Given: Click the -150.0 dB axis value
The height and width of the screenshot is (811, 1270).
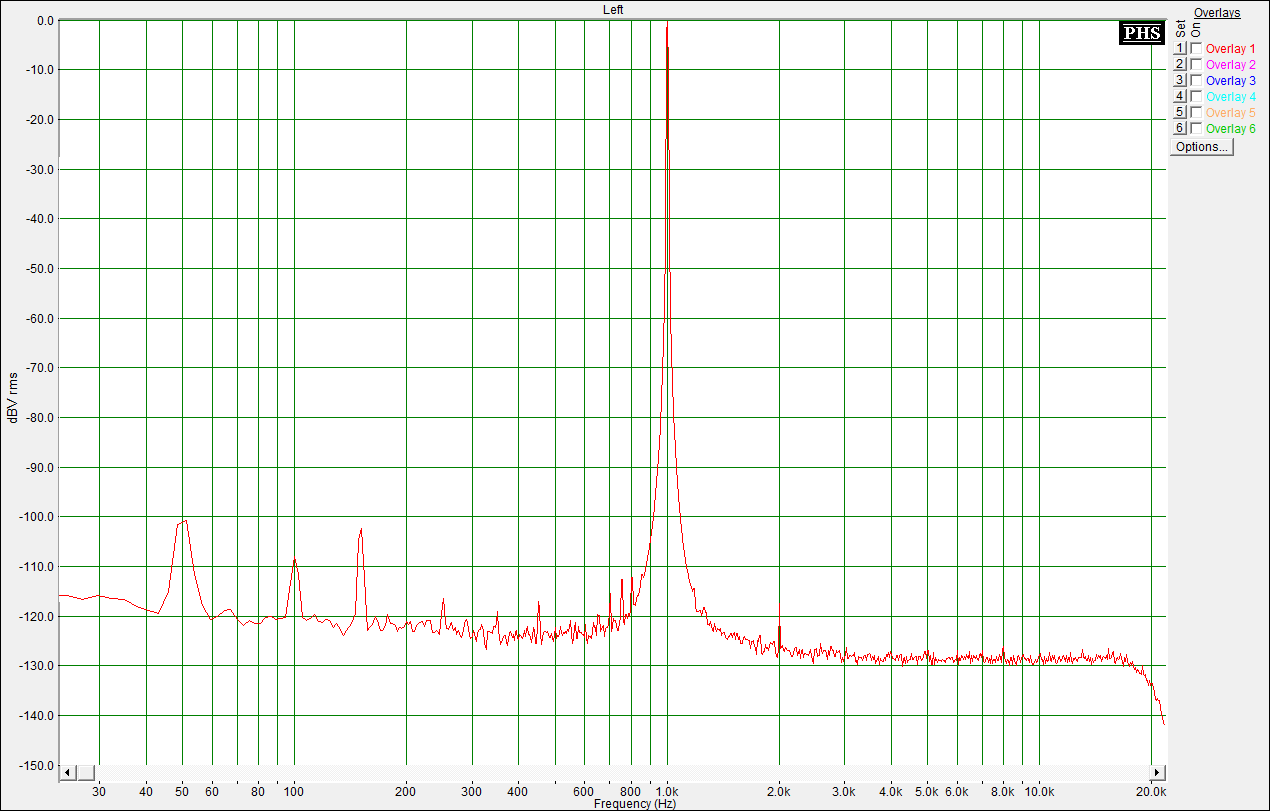Looking at the screenshot, I should [x=38, y=765].
